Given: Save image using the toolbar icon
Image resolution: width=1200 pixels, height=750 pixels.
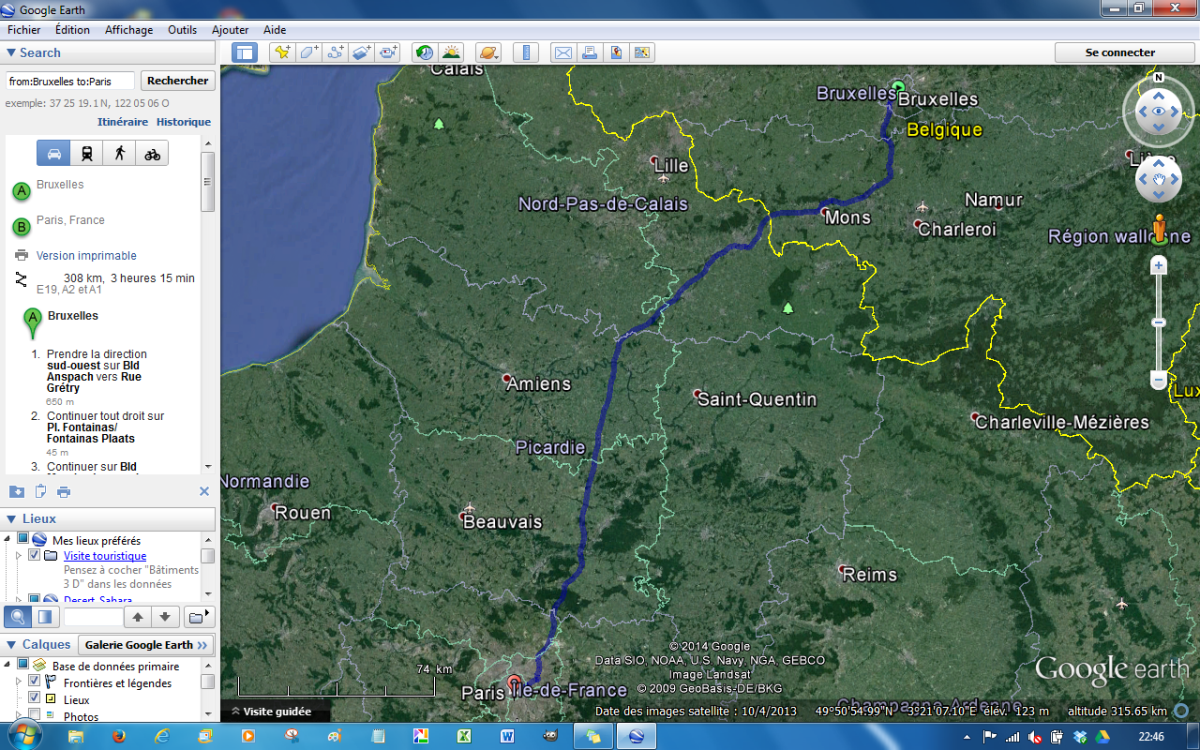Looking at the screenshot, I should pyautogui.click(x=616, y=53).
